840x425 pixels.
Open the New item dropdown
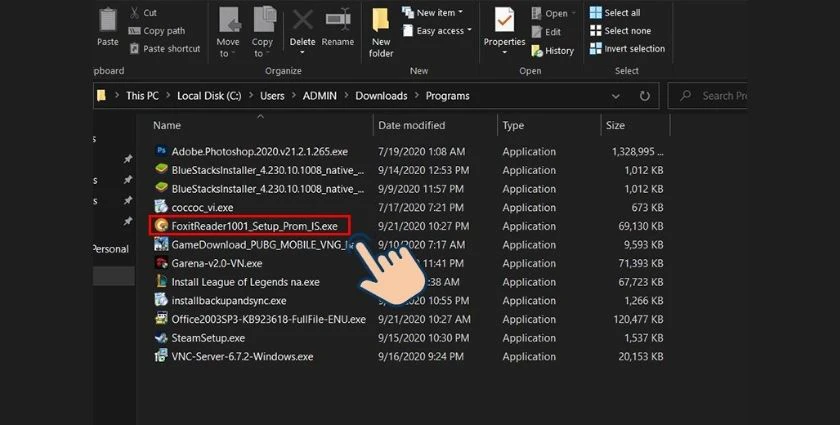click(432, 12)
